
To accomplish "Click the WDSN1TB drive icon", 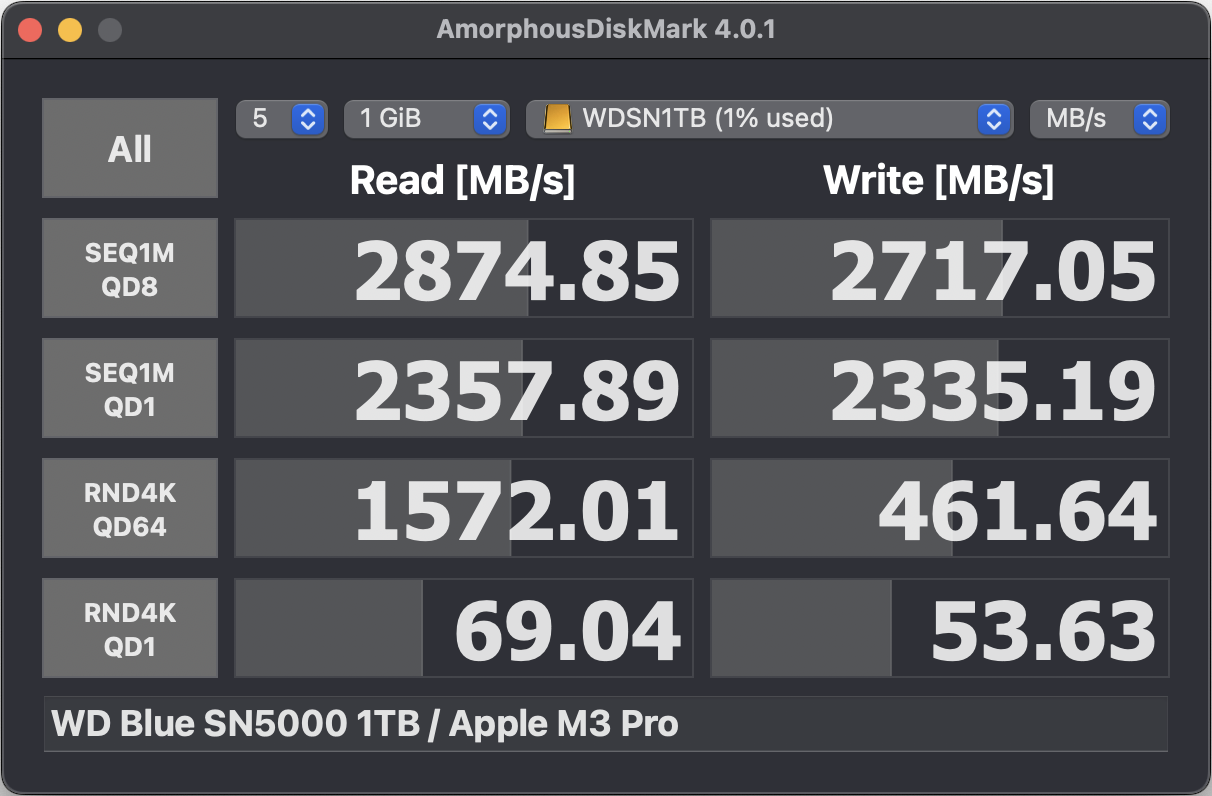I will (557, 119).
